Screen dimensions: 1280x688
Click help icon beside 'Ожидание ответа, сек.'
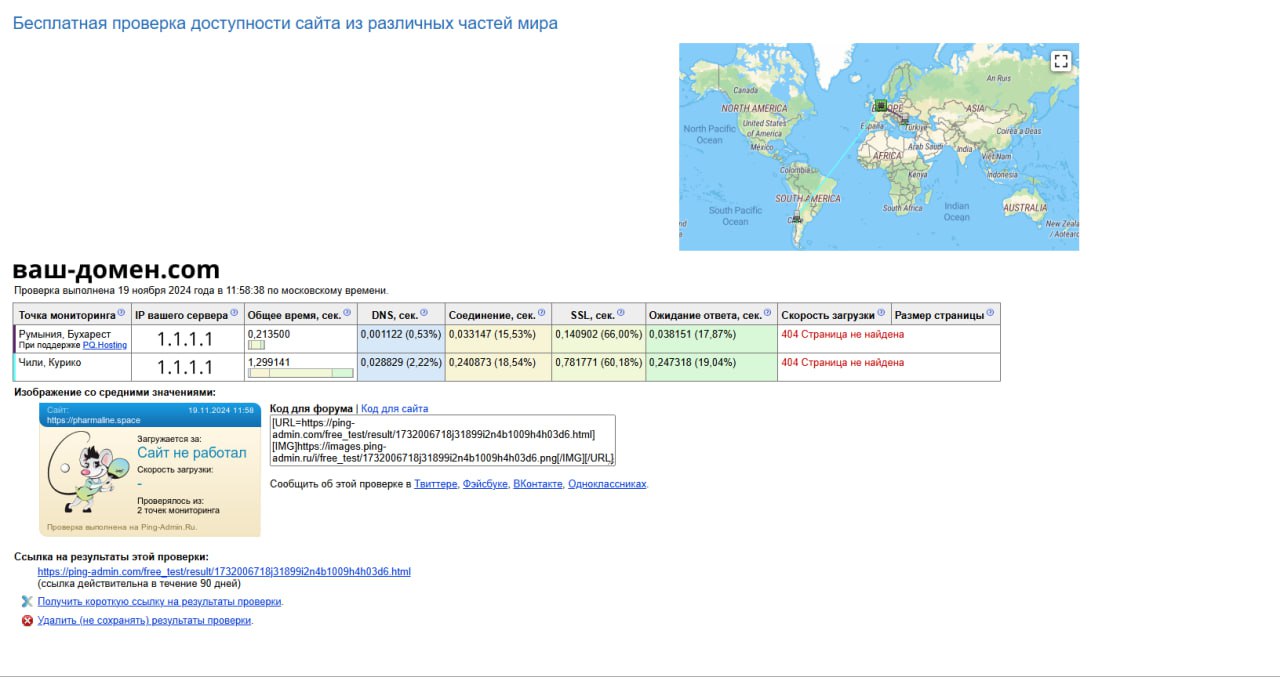point(769,313)
